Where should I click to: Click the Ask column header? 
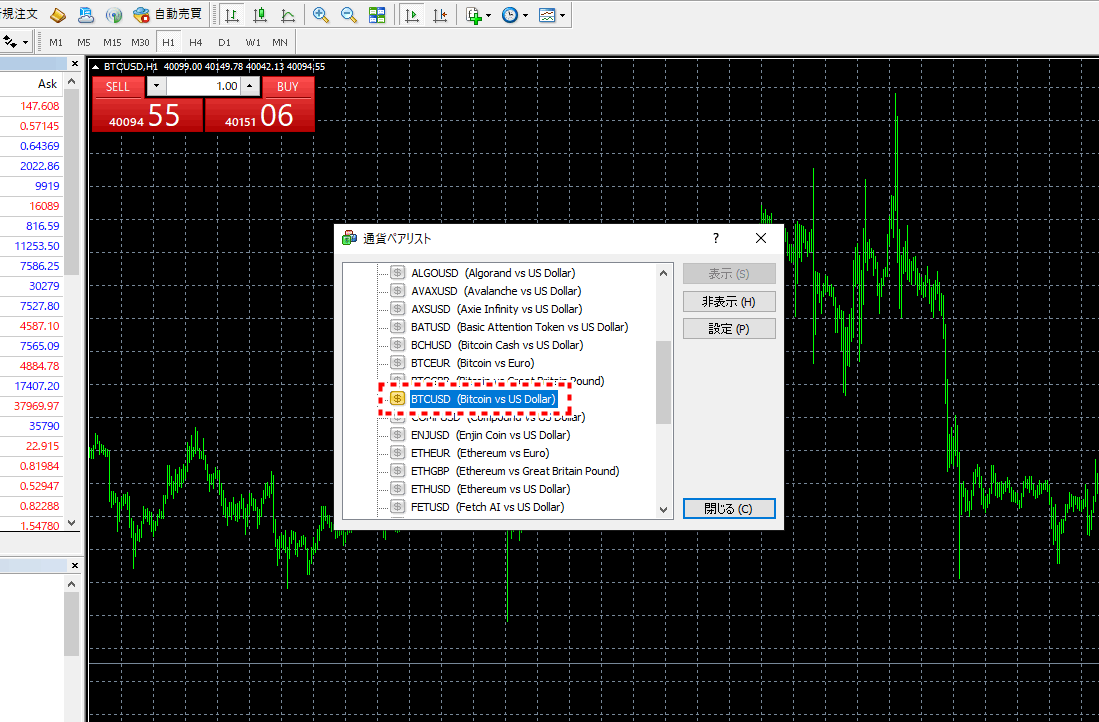(x=47, y=84)
